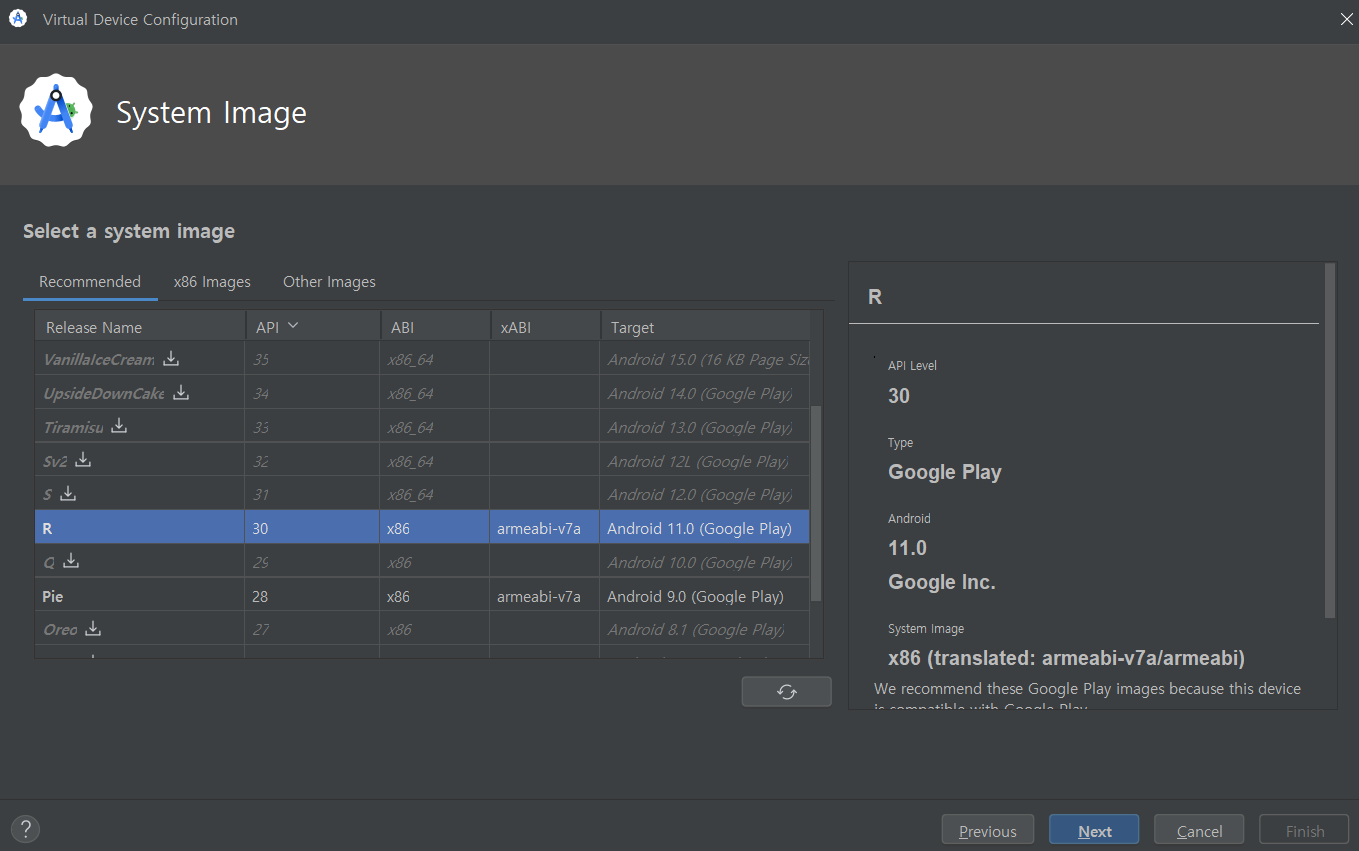Click API 30 cell in R row
This screenshot has width=1359, height=851.
312,528
